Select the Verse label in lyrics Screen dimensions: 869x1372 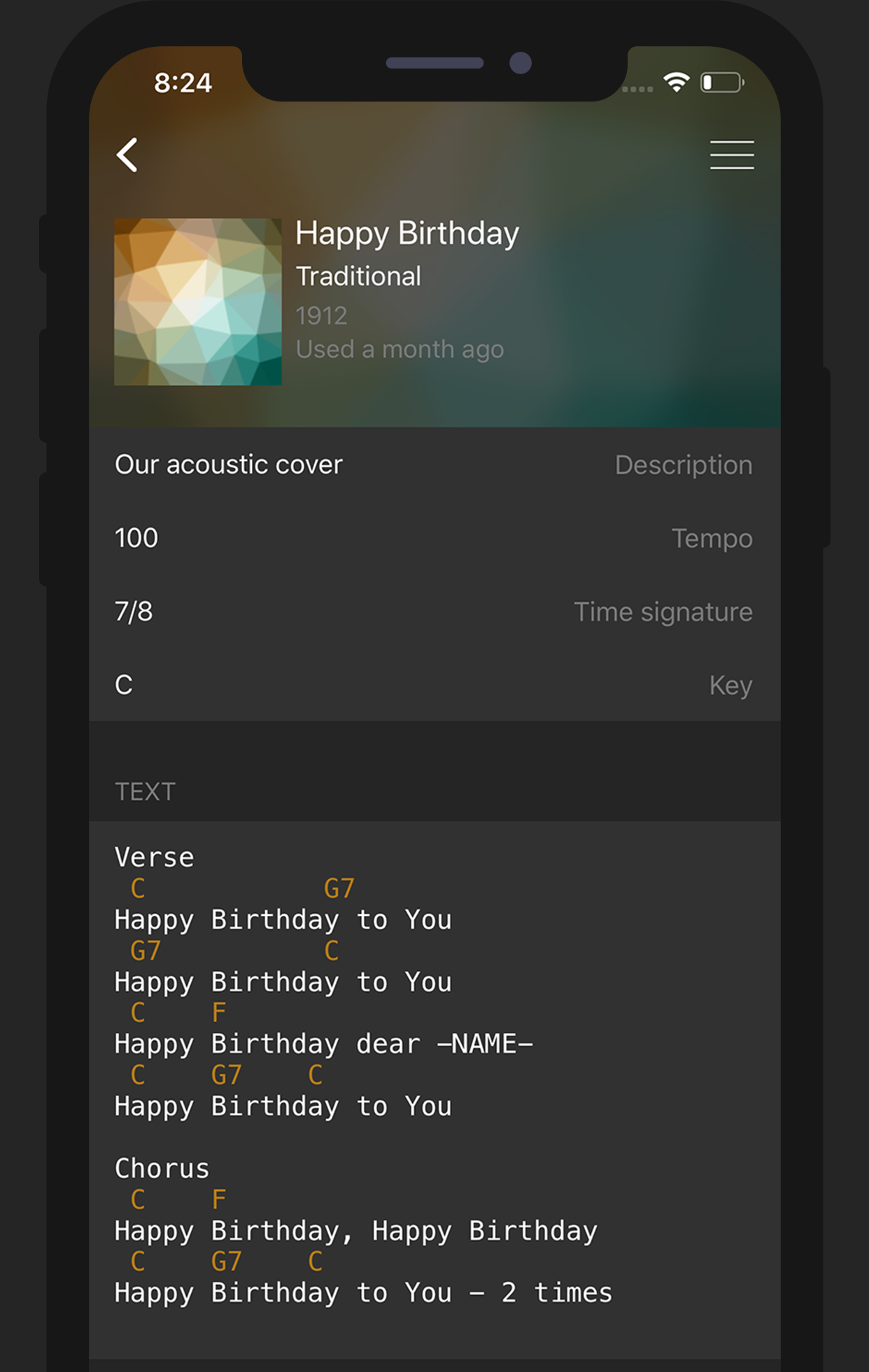click(x=155, y=857)
